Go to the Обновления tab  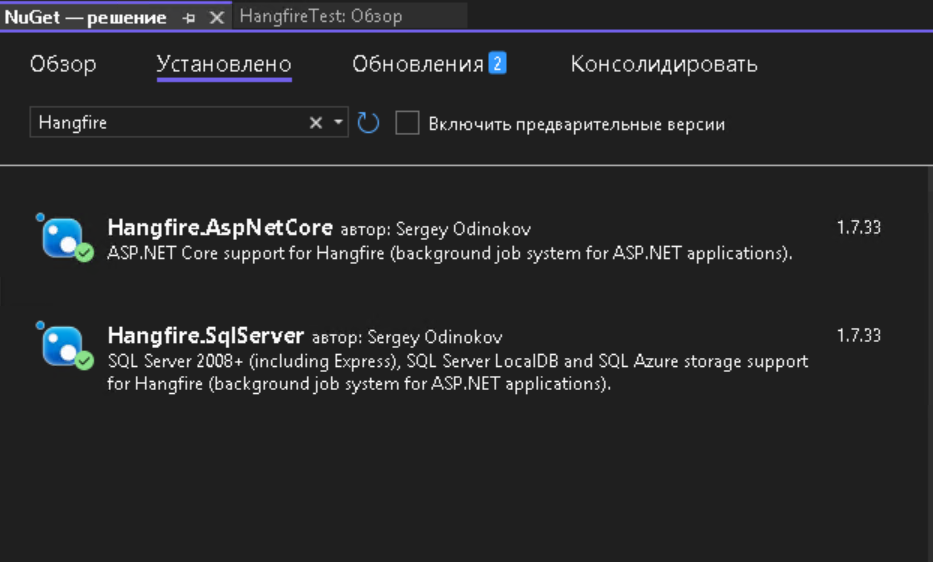[x=418, y=64]
